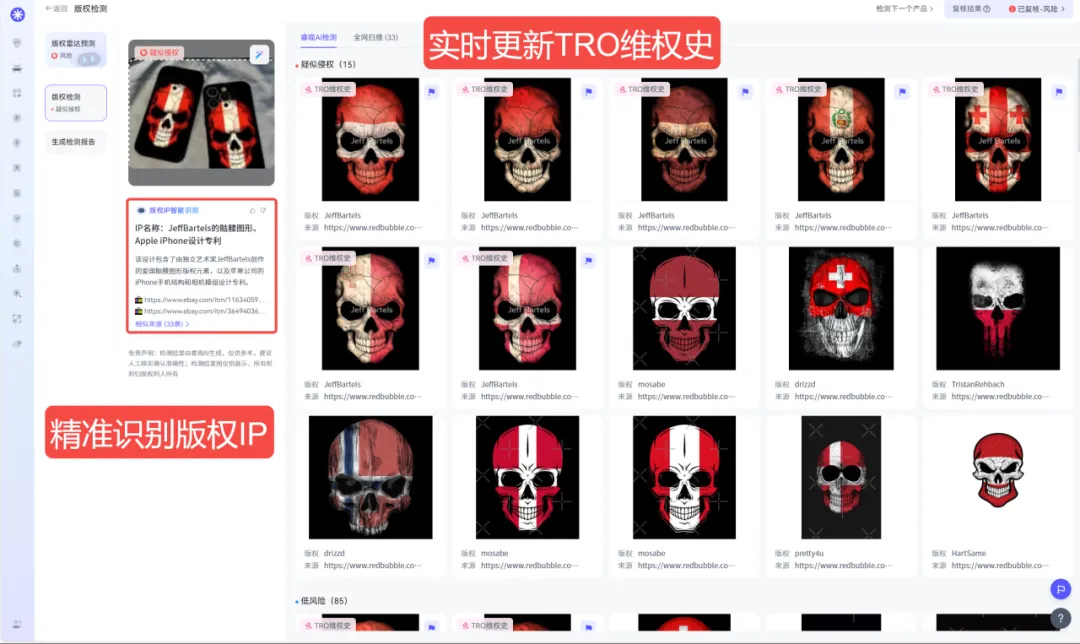Open the pretty4u skull image
This screenshot has width=1080, height=644.
pos(841,477)
